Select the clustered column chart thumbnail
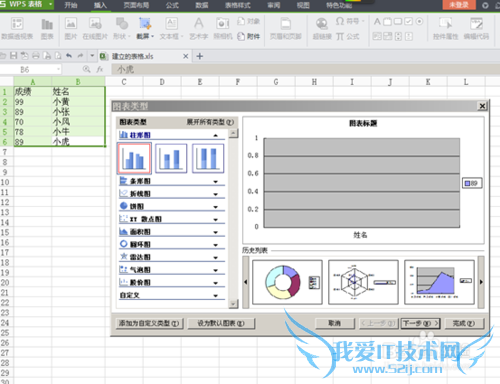The width and height of the screenshot is (500, 384). coord(134,158)
